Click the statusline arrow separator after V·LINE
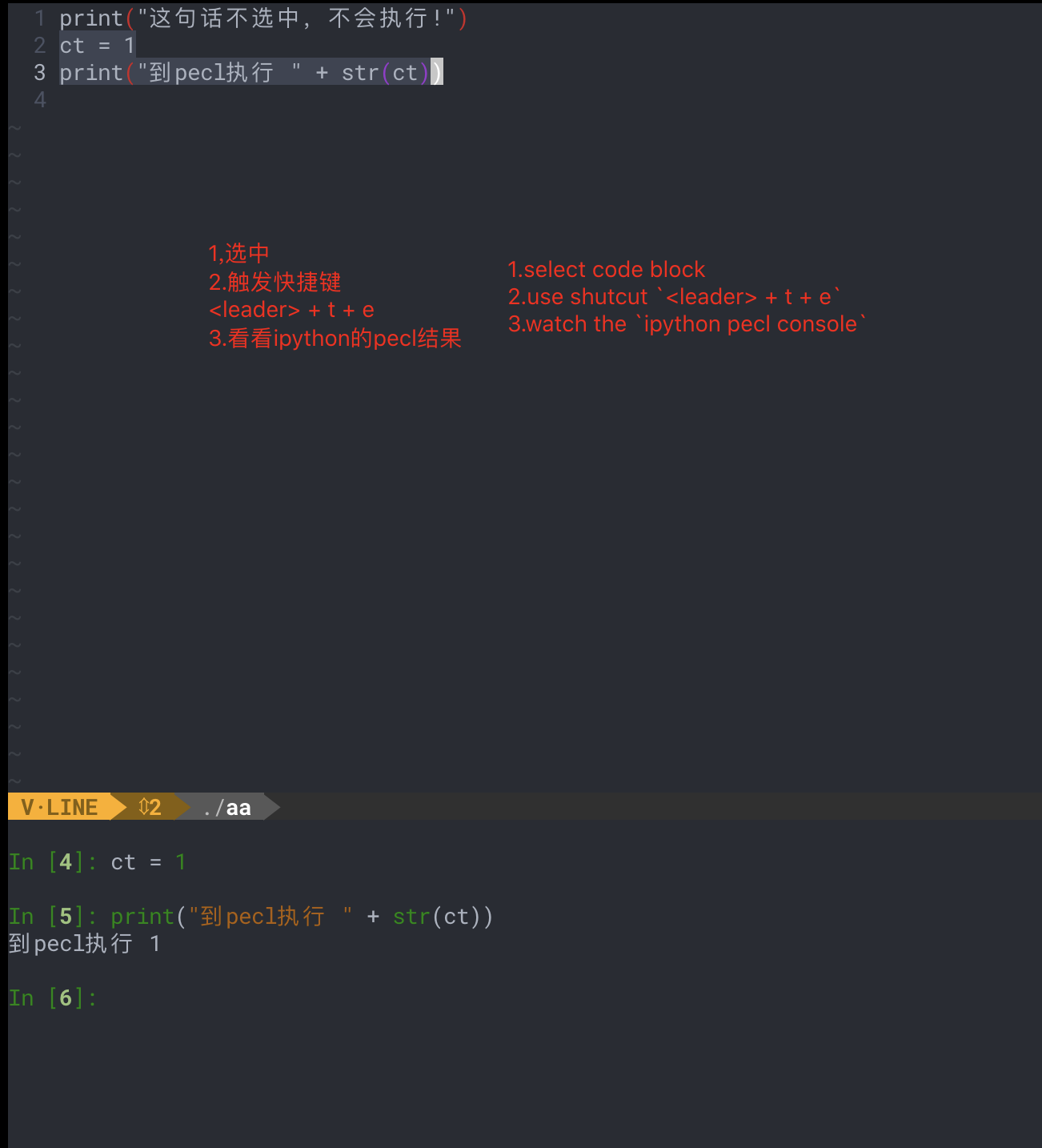Screen dimensions: 1042x1148 118,807
